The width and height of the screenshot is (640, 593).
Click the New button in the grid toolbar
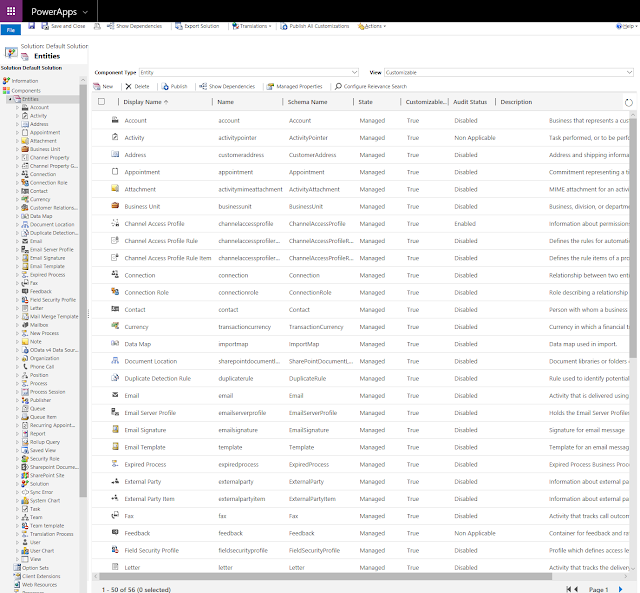point(103,86)
